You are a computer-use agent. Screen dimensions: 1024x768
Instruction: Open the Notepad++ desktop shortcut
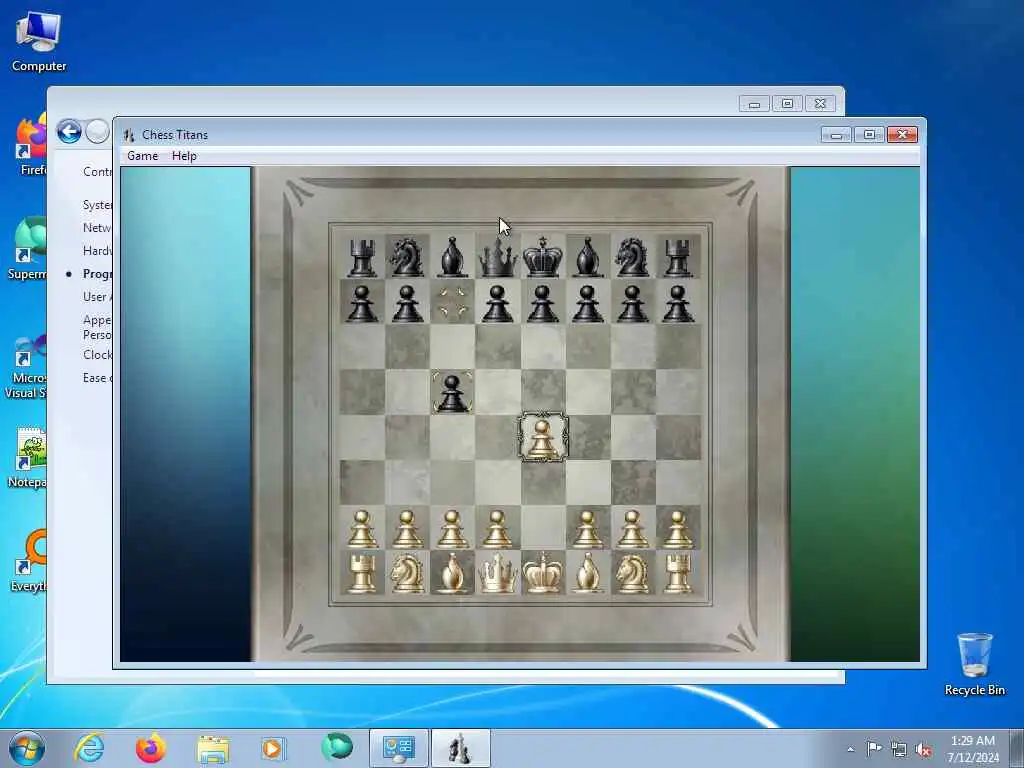[27, 457]
